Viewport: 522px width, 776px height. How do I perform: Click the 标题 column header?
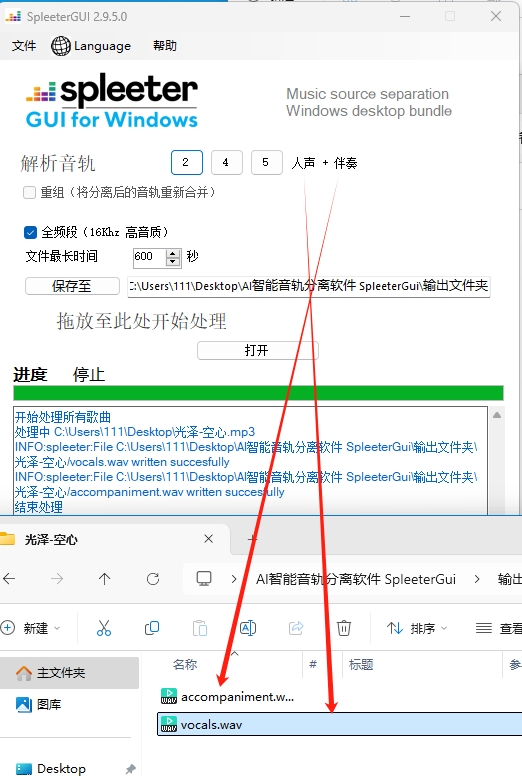click(x=361, y=664)
